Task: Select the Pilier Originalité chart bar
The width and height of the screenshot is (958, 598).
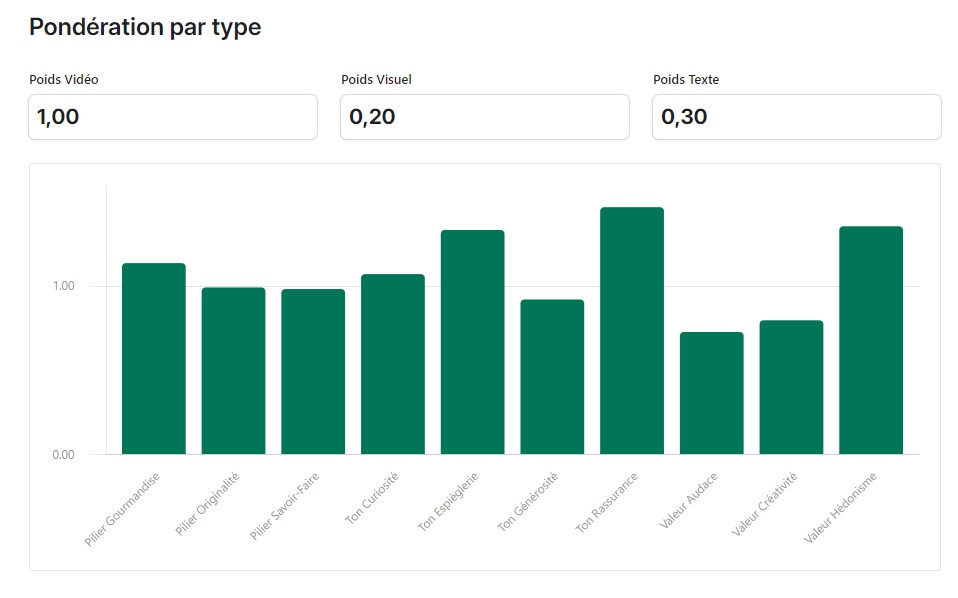Action: click(233, 370)
